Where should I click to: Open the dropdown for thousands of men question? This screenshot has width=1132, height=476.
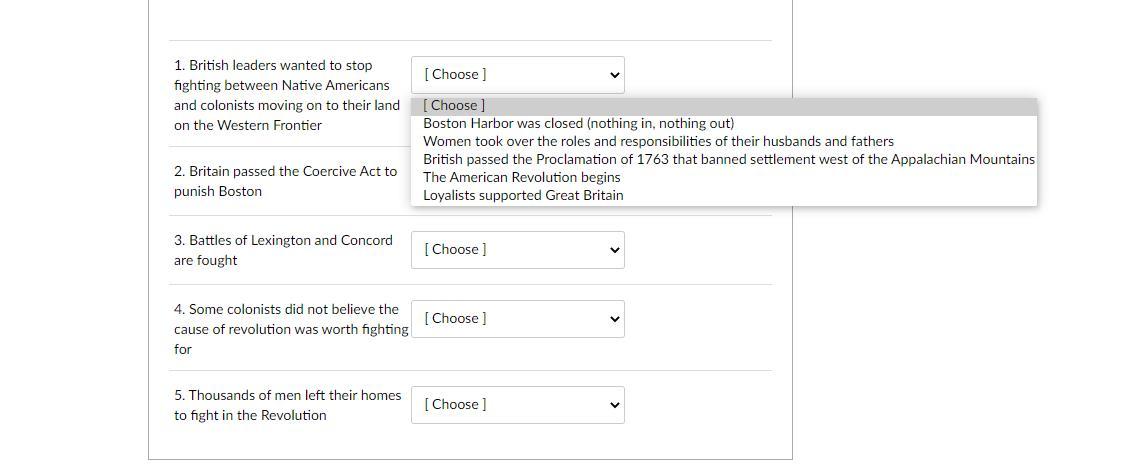click(517, 405)
